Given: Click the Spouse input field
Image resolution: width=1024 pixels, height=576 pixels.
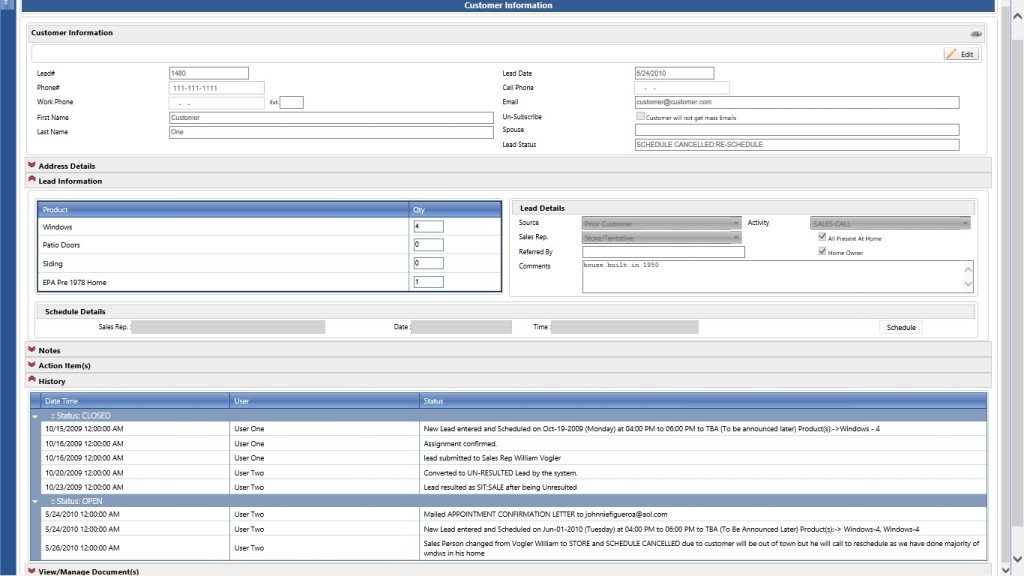Looking at the screenshot, I should 797,130.
